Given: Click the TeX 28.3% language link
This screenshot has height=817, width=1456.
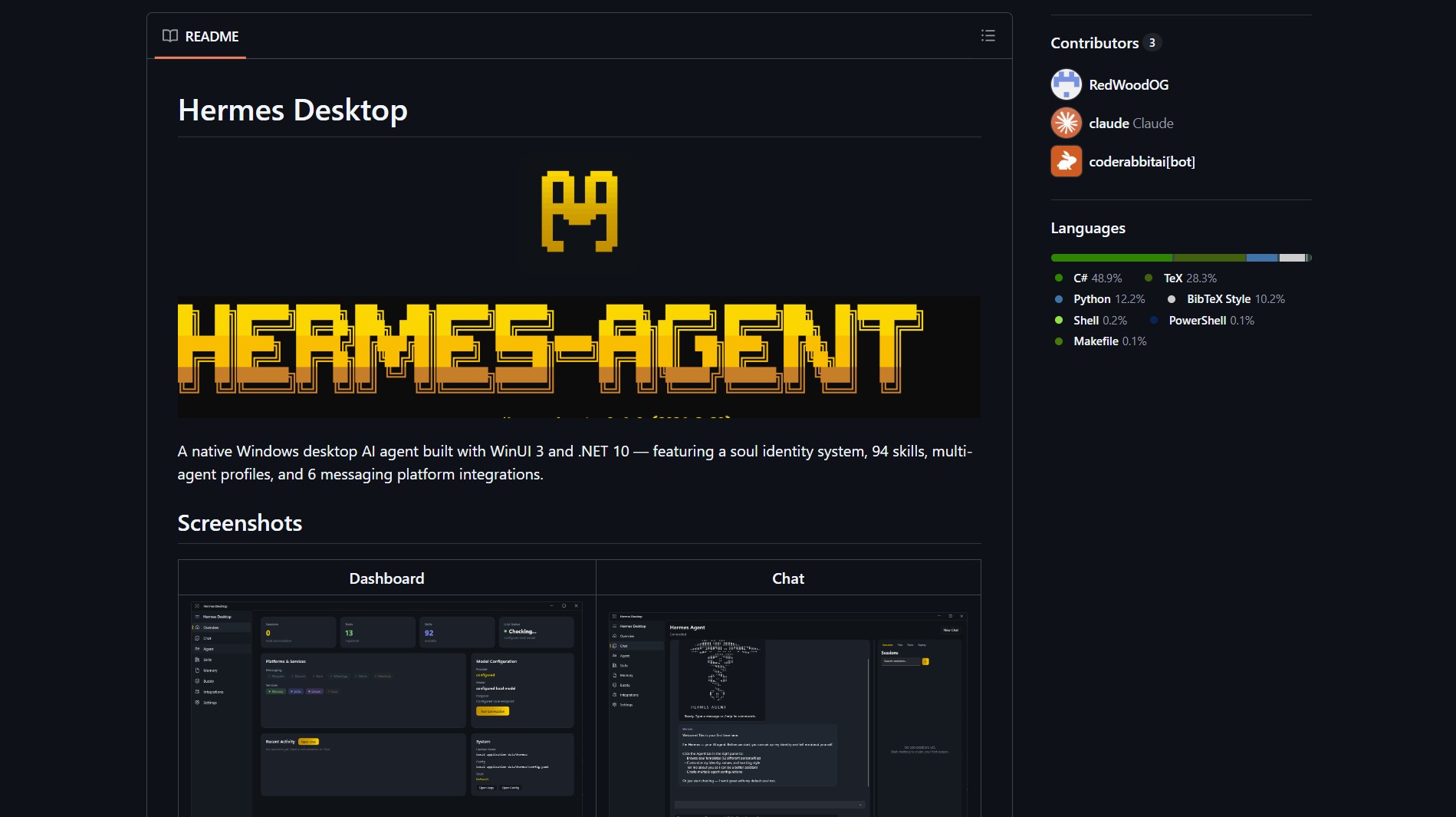Looking at the screenshot, I should tap(1189, 278).
